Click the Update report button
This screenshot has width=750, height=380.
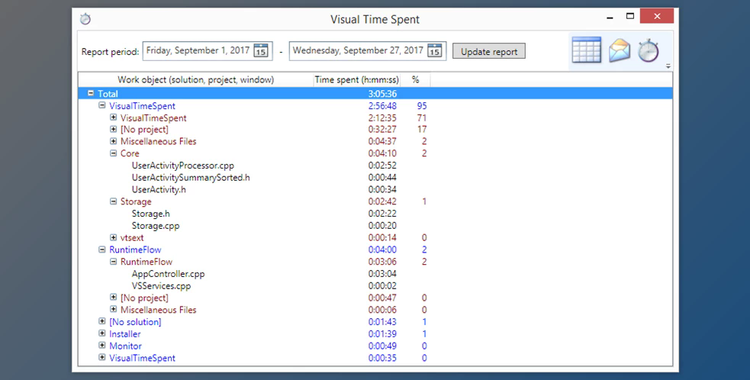tap(489, 51)
